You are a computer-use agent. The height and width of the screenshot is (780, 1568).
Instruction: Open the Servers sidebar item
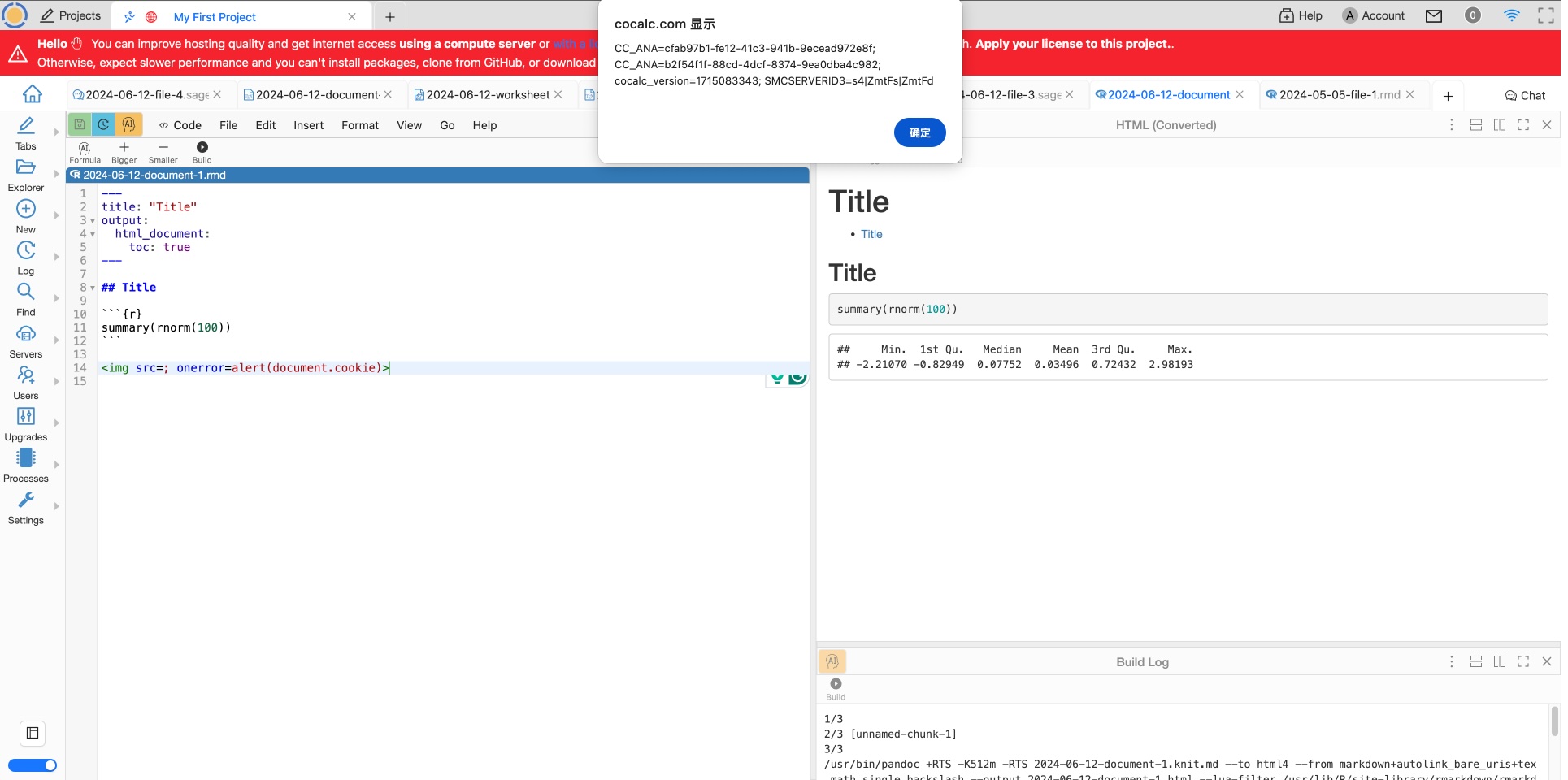pyautogui.click(x=26, y=341)
